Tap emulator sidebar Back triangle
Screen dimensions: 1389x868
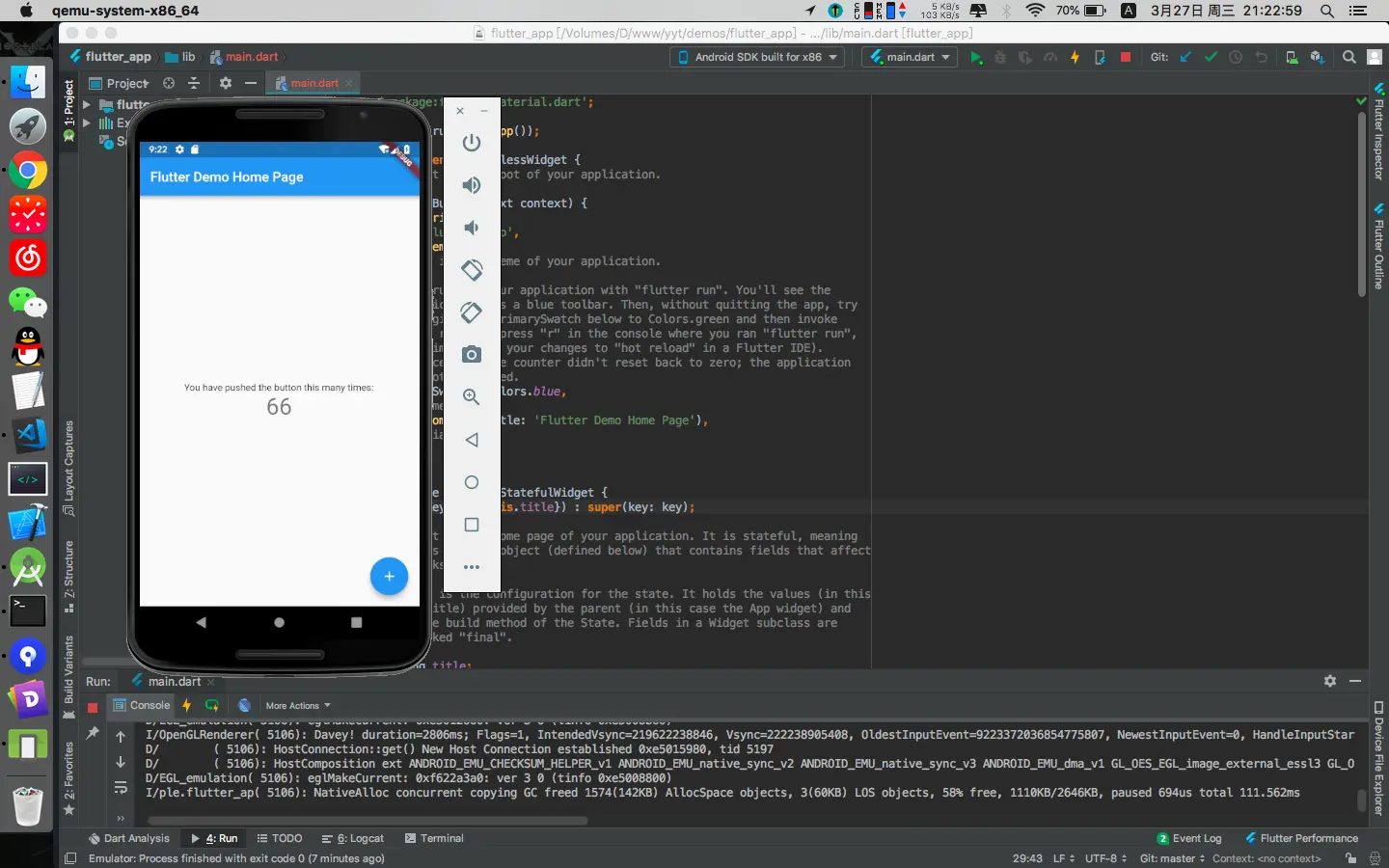471,440
